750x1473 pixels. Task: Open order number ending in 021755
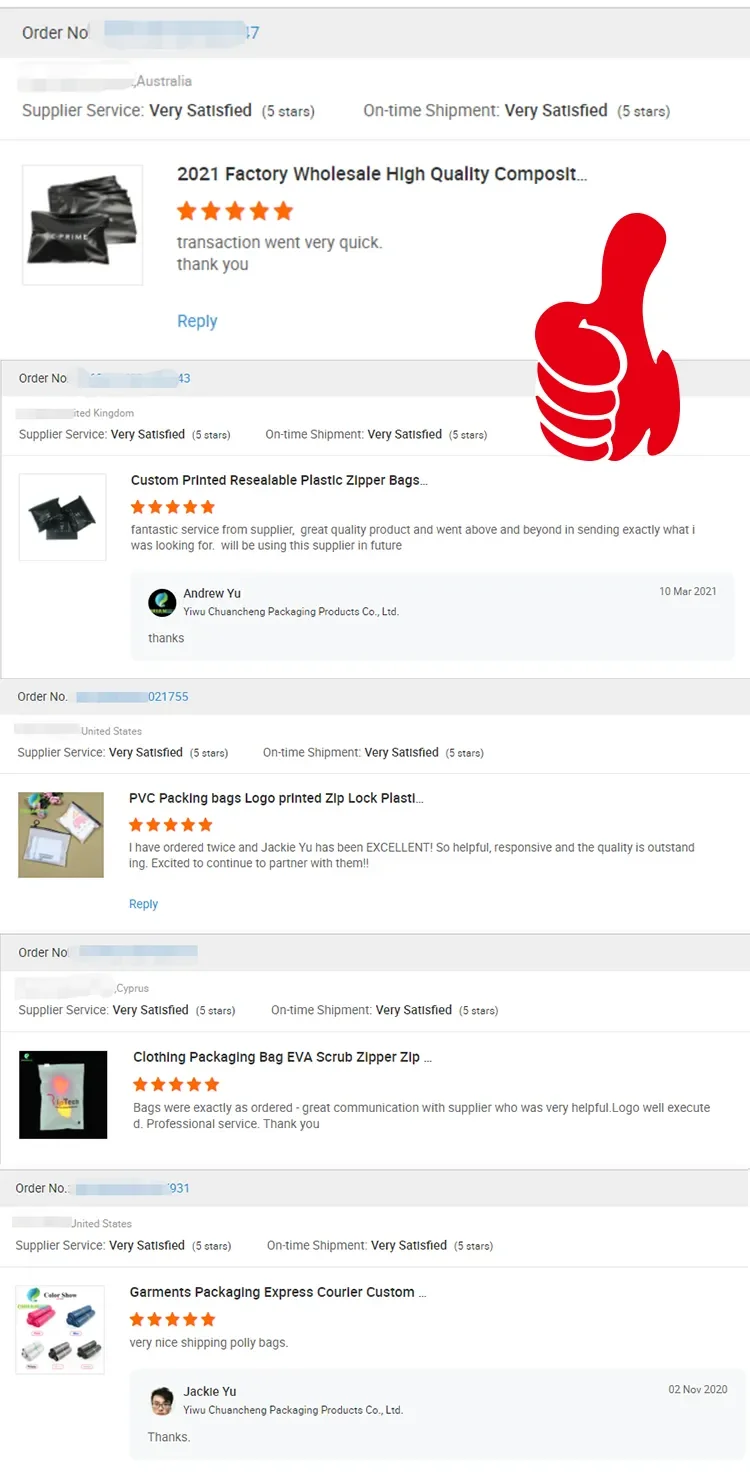tap(132, 696)
